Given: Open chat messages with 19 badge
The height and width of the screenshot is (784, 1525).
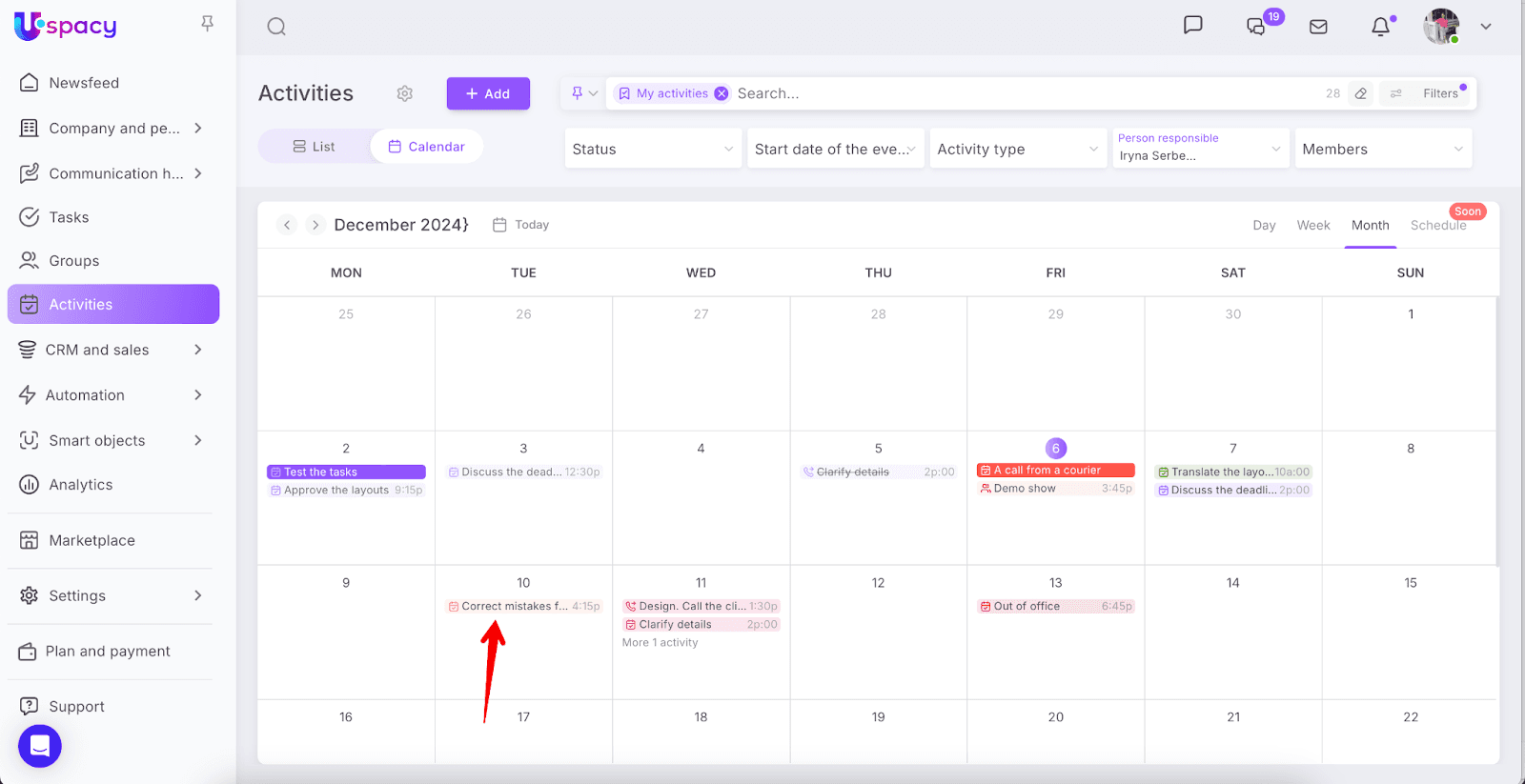Looking at the screenshot, I should pyautogui.click(x=1257, y=27).
